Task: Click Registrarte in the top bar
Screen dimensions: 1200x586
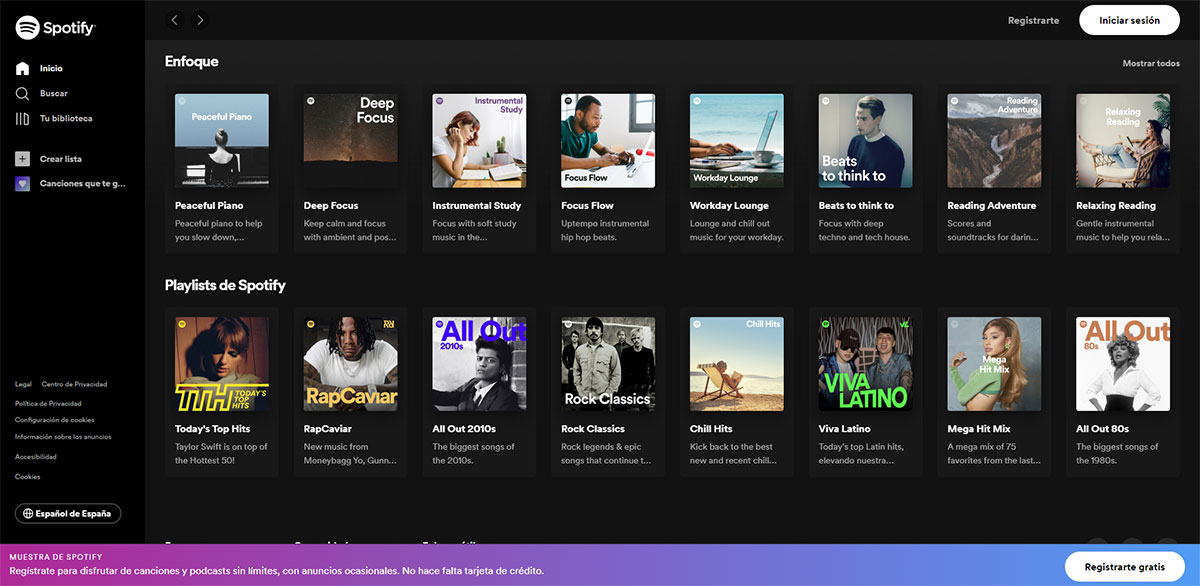Action: 1033,20
